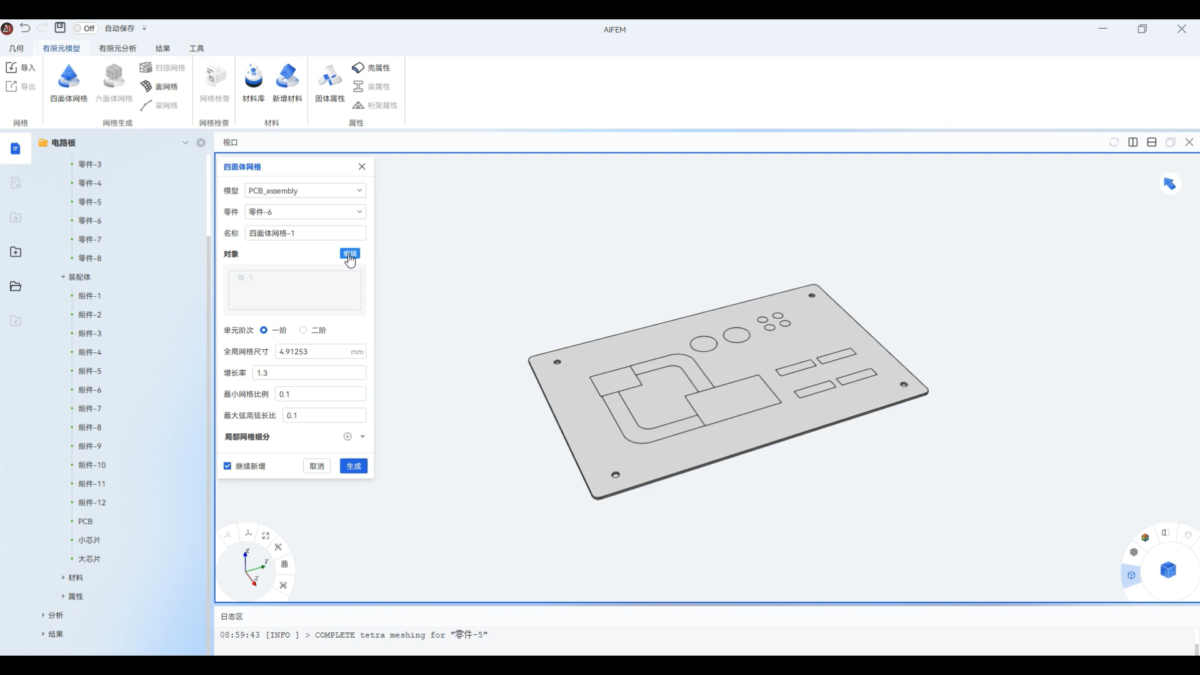Click 取消 cancel button
The width and height of the screenshot is (1200, 675).
pos(317,466)
